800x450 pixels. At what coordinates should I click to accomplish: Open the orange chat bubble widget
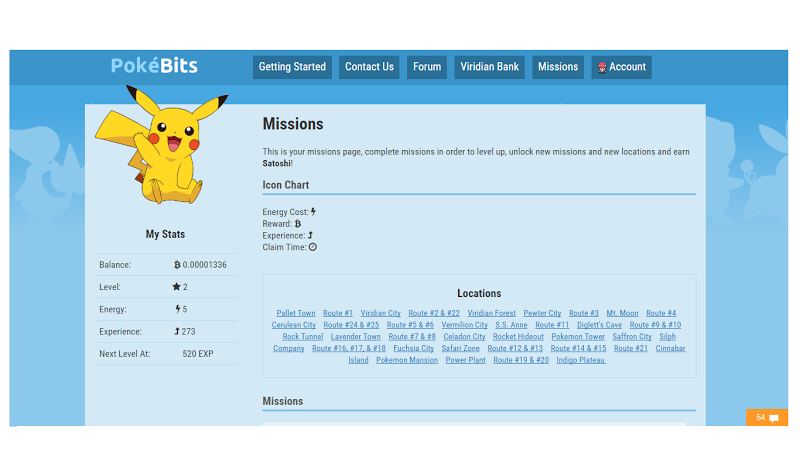(x=767, y=417)
